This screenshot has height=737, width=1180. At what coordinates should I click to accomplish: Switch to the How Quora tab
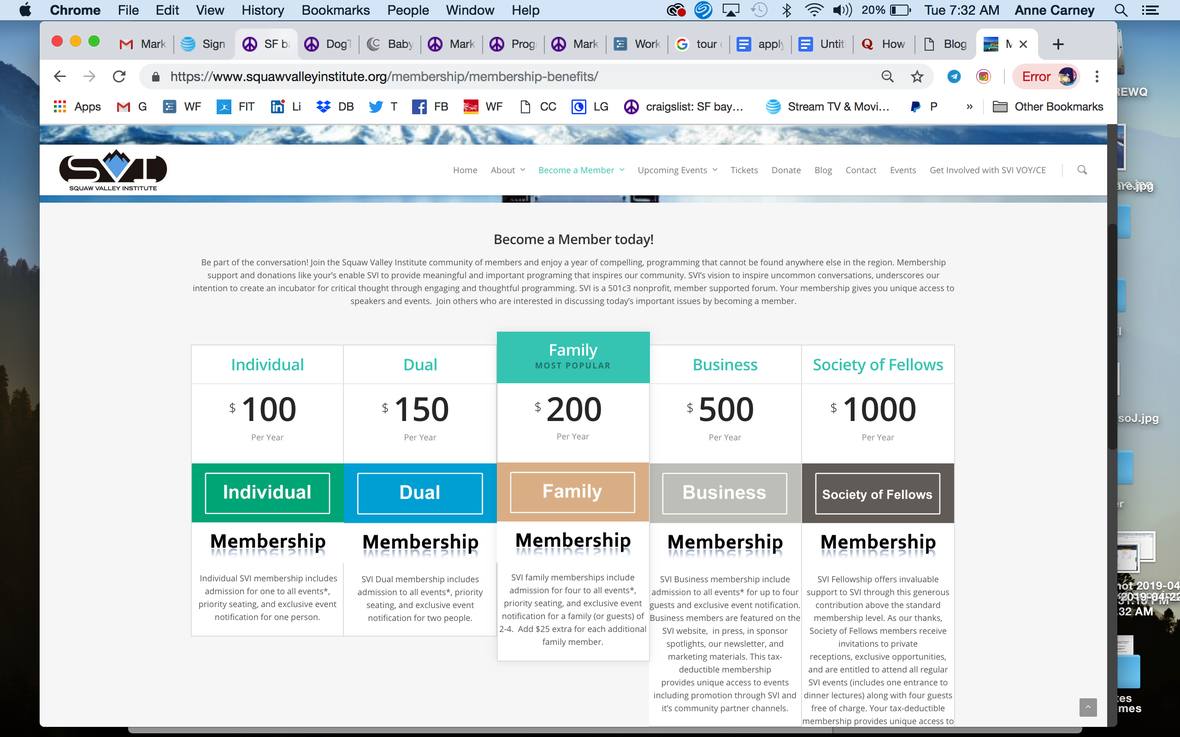[x=883, y=44]
